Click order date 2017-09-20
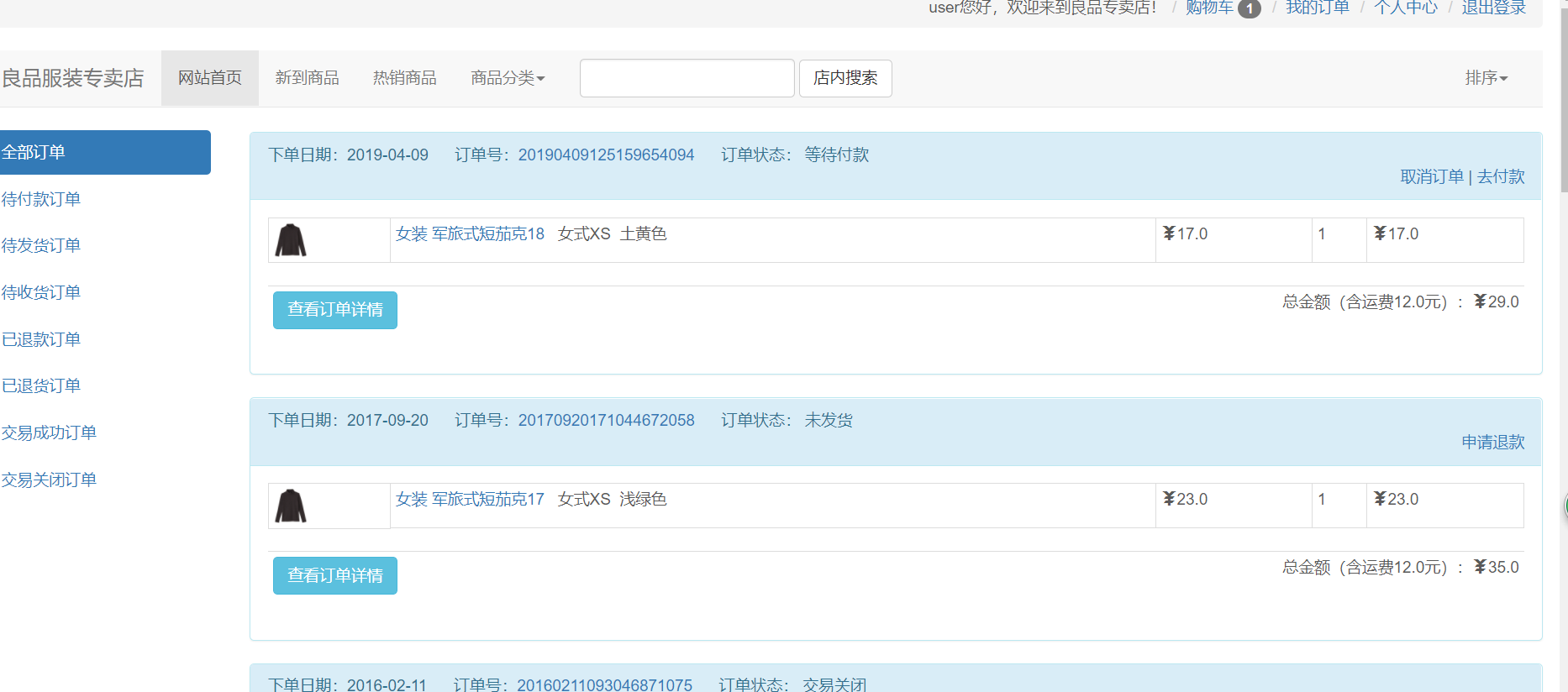Viewport: 1568px width, 692px height. [387, 420]
